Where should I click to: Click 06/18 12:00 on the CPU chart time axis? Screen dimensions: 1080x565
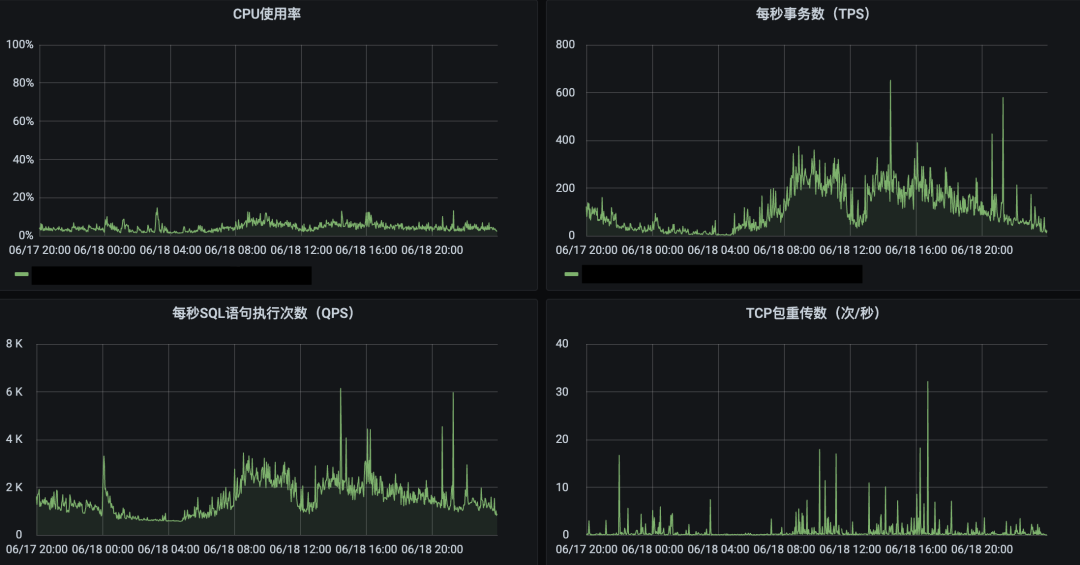click(x=301, y=250)
